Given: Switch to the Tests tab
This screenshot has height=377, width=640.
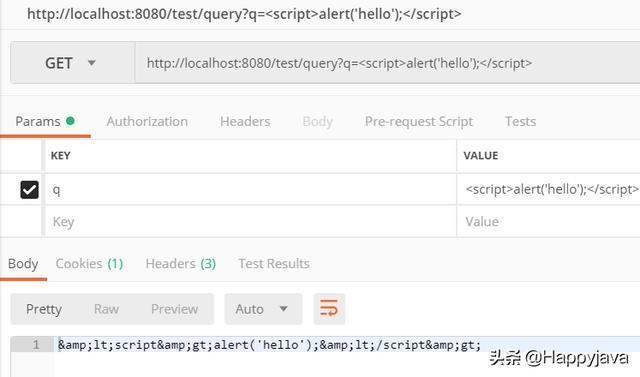Looking at the screenshot, I should point(520,121).
